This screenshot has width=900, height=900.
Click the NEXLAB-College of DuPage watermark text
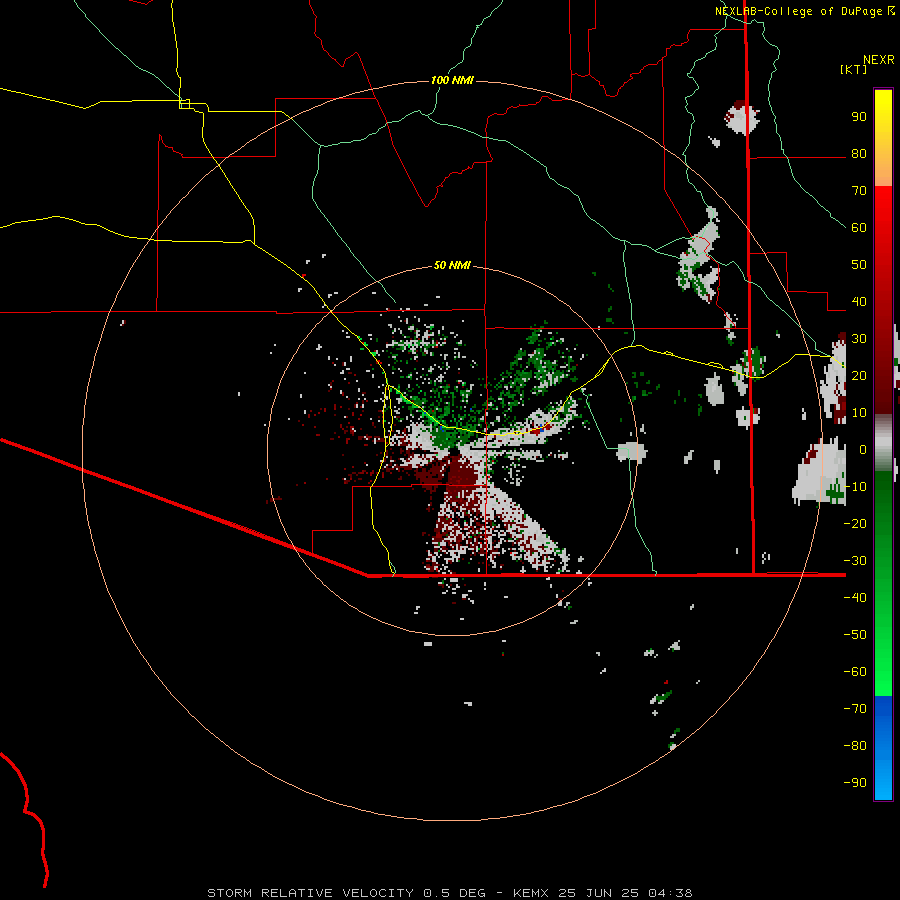tap(798, 11)
